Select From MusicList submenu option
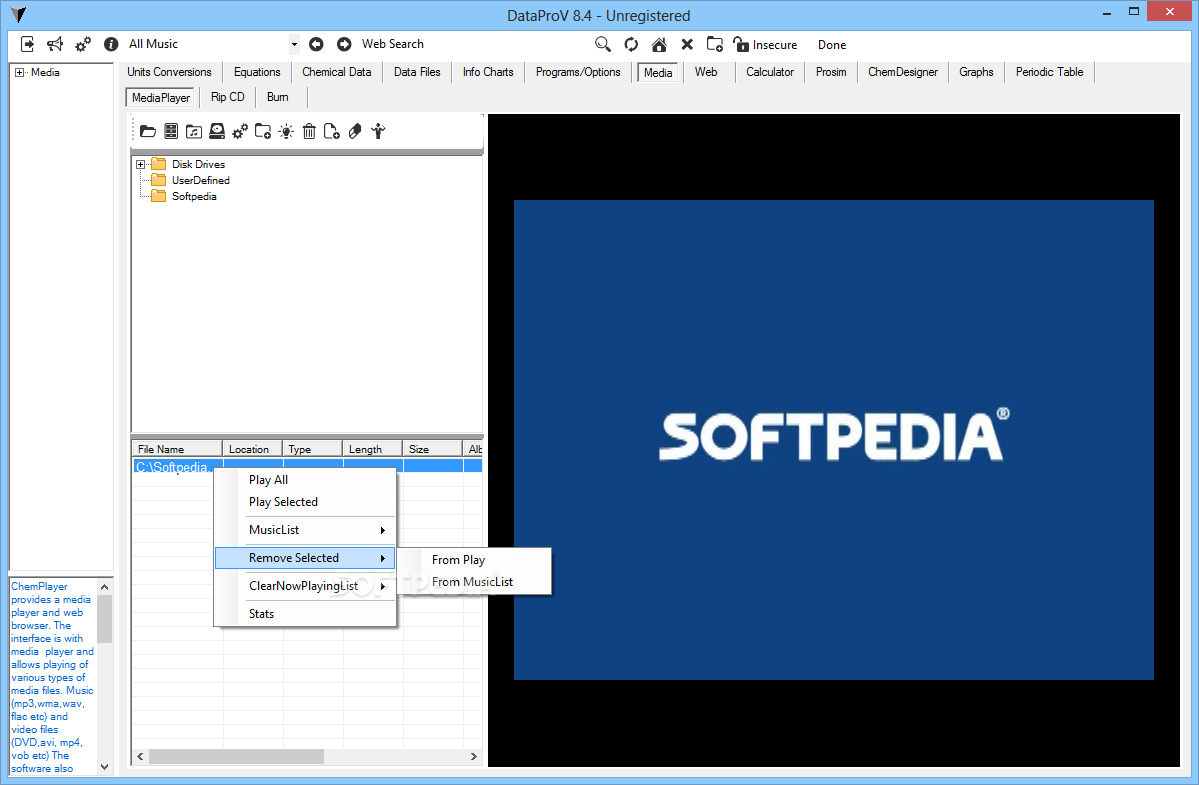1199x785 pixels. [474, 582]
